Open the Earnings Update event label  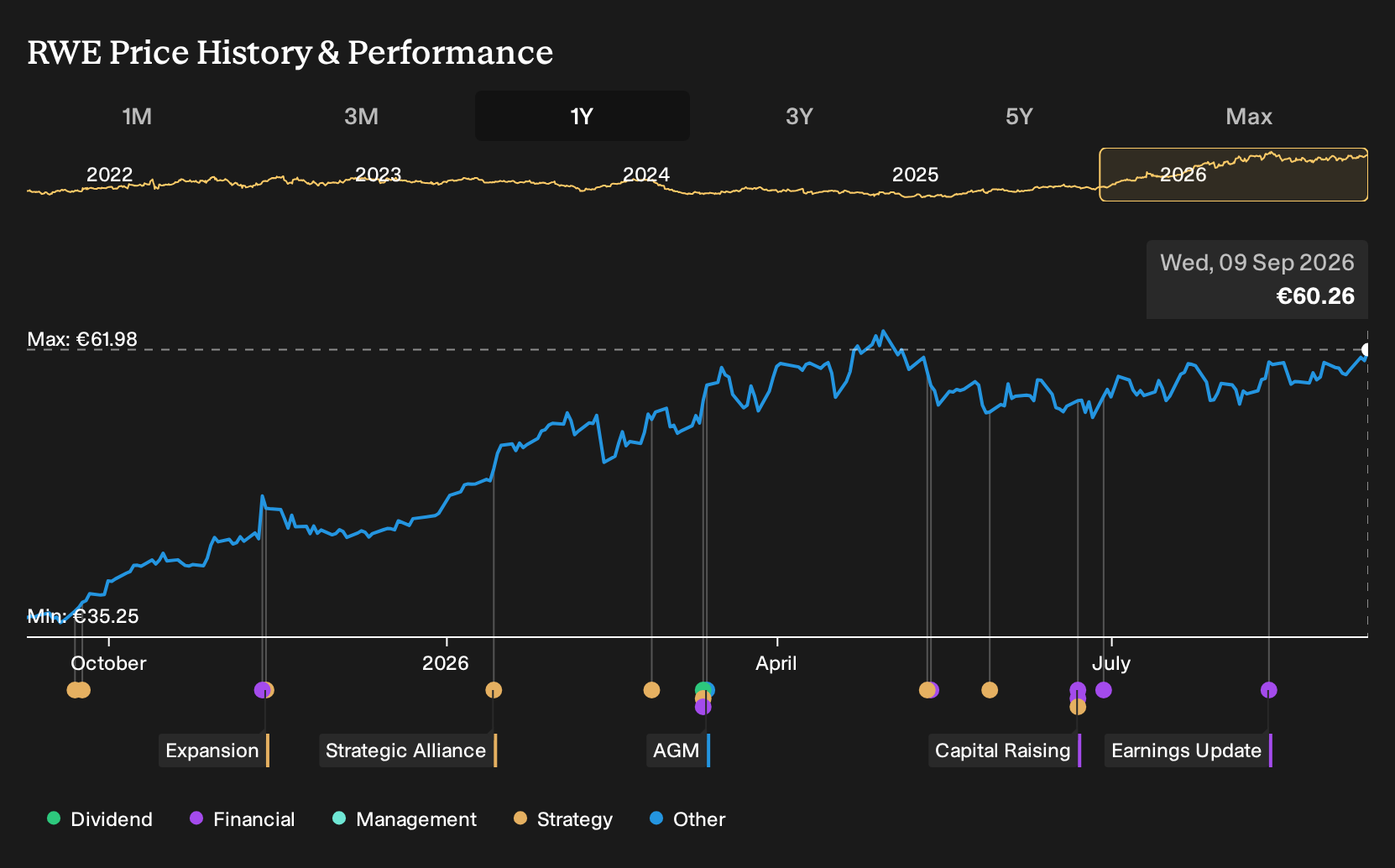pos(1188,750)
